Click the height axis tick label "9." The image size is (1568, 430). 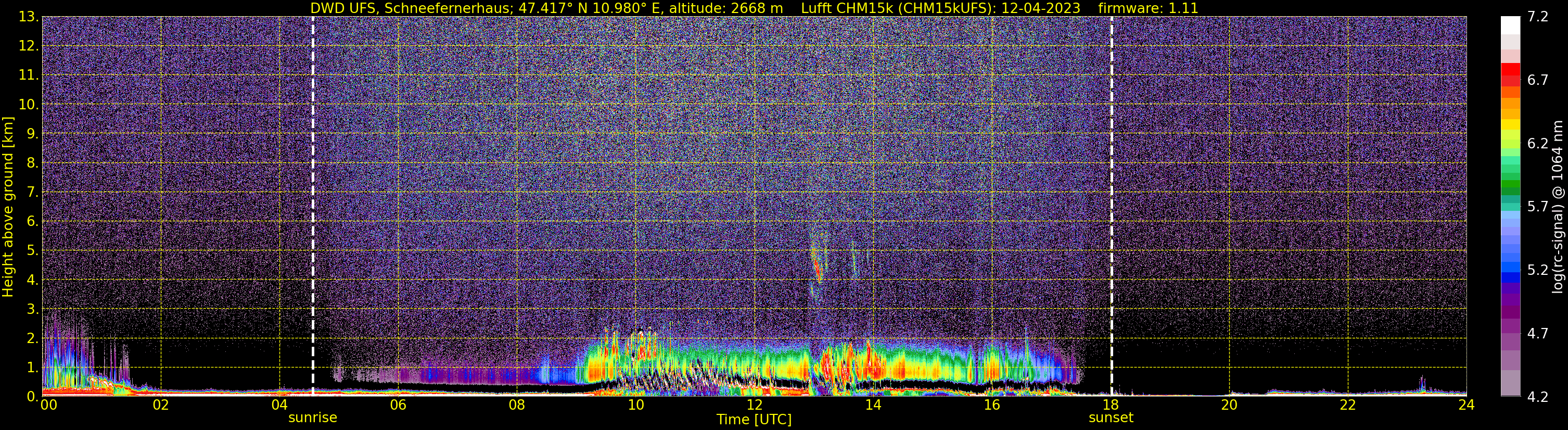(x=33, y=134)
